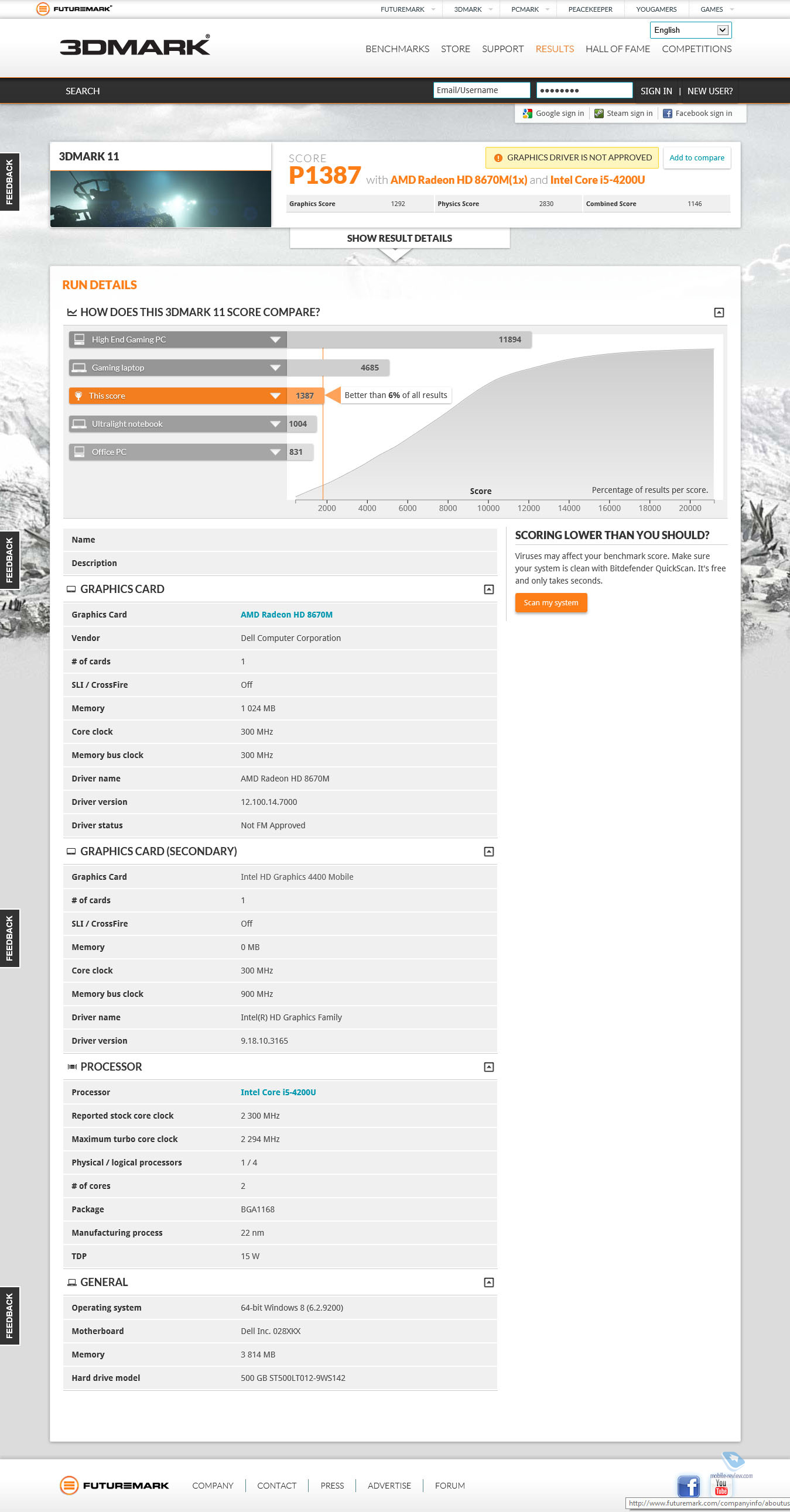Click the Google sign in icon
790x1512 pixels.
(527, 114)
